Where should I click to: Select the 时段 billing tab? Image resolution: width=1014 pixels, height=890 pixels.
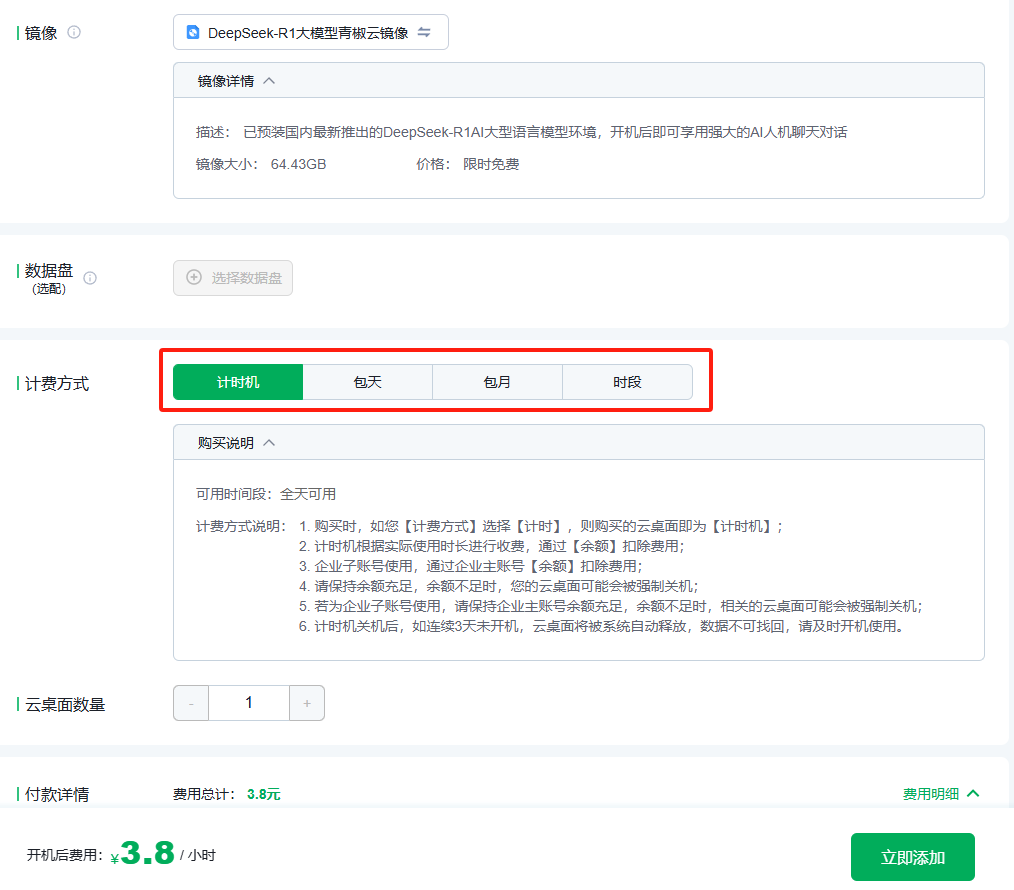627,382
